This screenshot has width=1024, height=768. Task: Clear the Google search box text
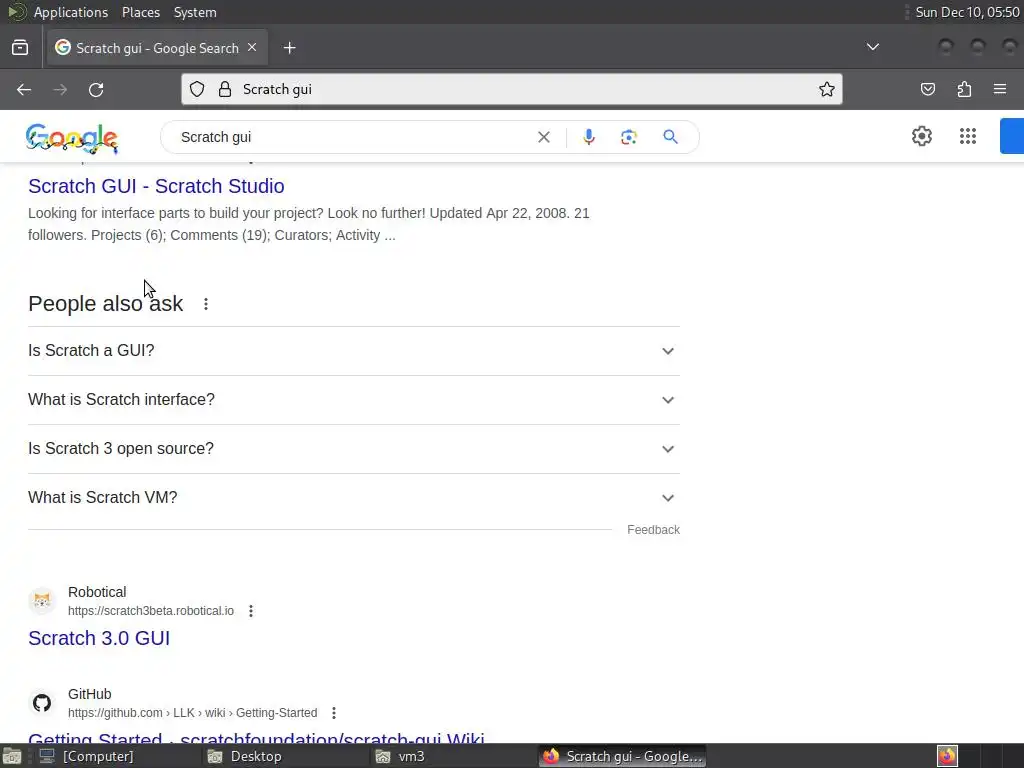pos(543,137)
